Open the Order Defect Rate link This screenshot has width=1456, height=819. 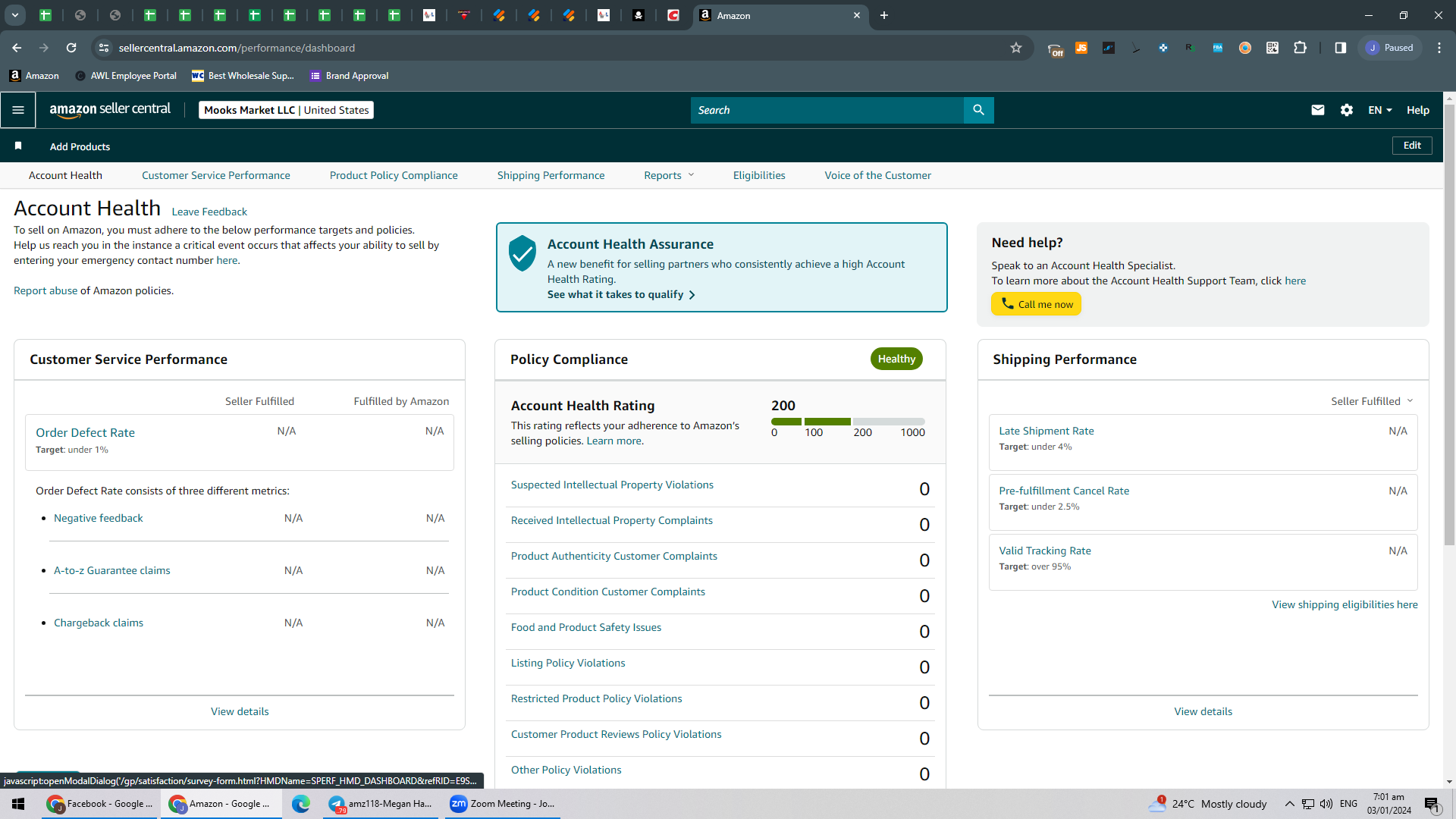85,432
